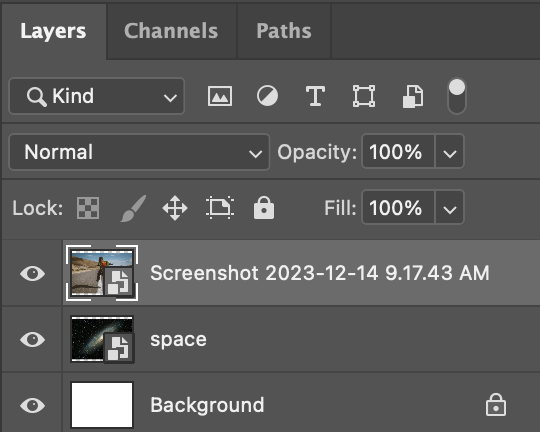Open the Kind filter dropdown
The width and height of the screenshot is (540, 432).
click(97, 96)
